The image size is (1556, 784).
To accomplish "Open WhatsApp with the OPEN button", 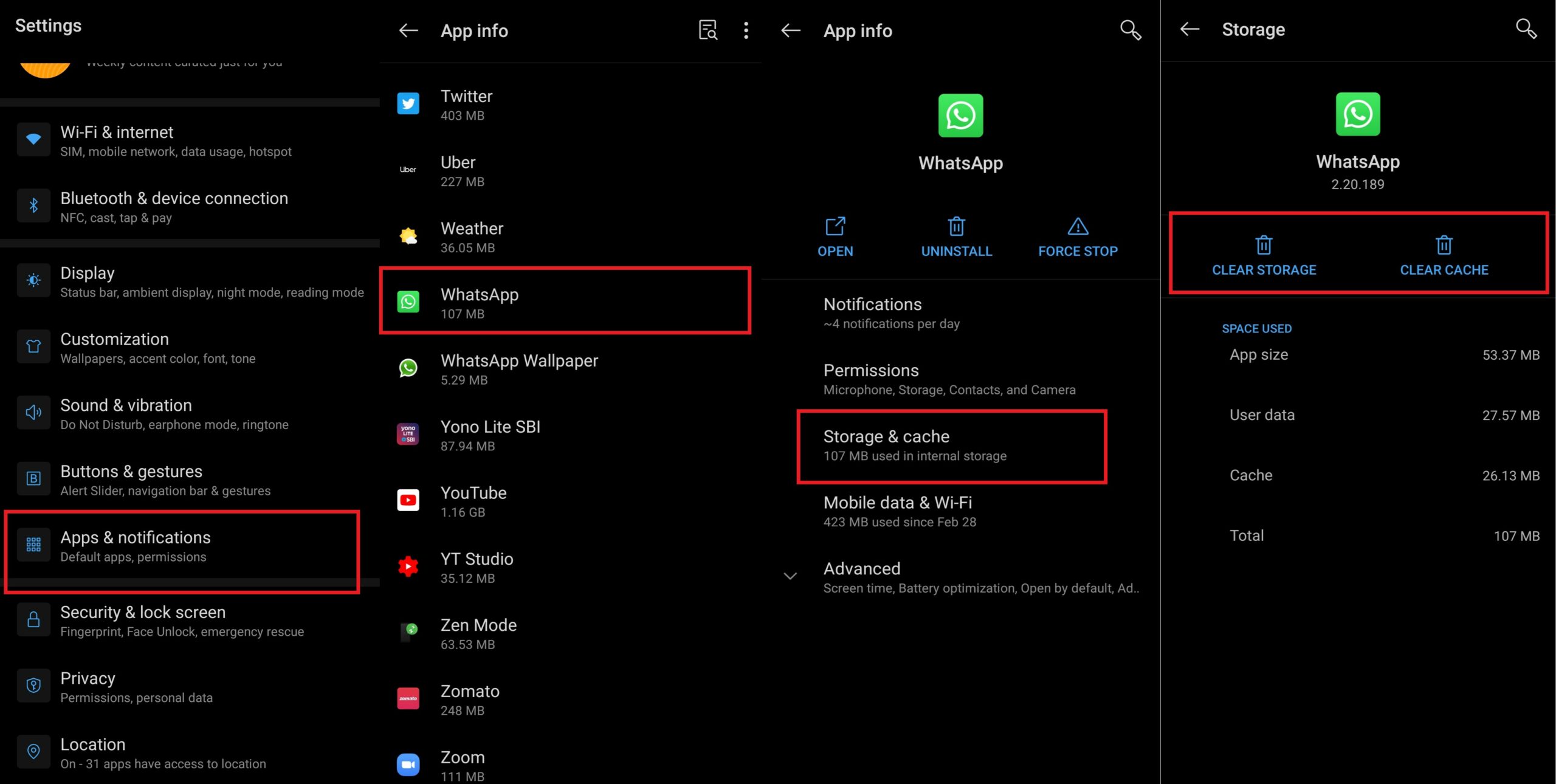I will click(835, 238).
